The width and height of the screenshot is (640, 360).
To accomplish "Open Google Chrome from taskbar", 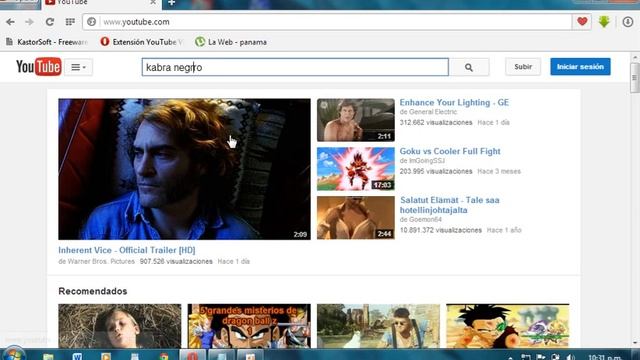I will coord(164,356).
